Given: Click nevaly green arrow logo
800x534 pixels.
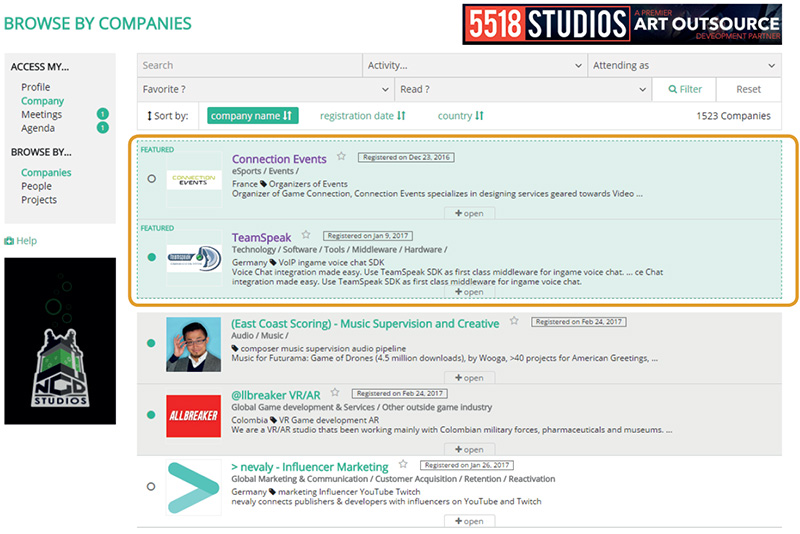Looking at the screenshot, I should click(x=193, y=488).
